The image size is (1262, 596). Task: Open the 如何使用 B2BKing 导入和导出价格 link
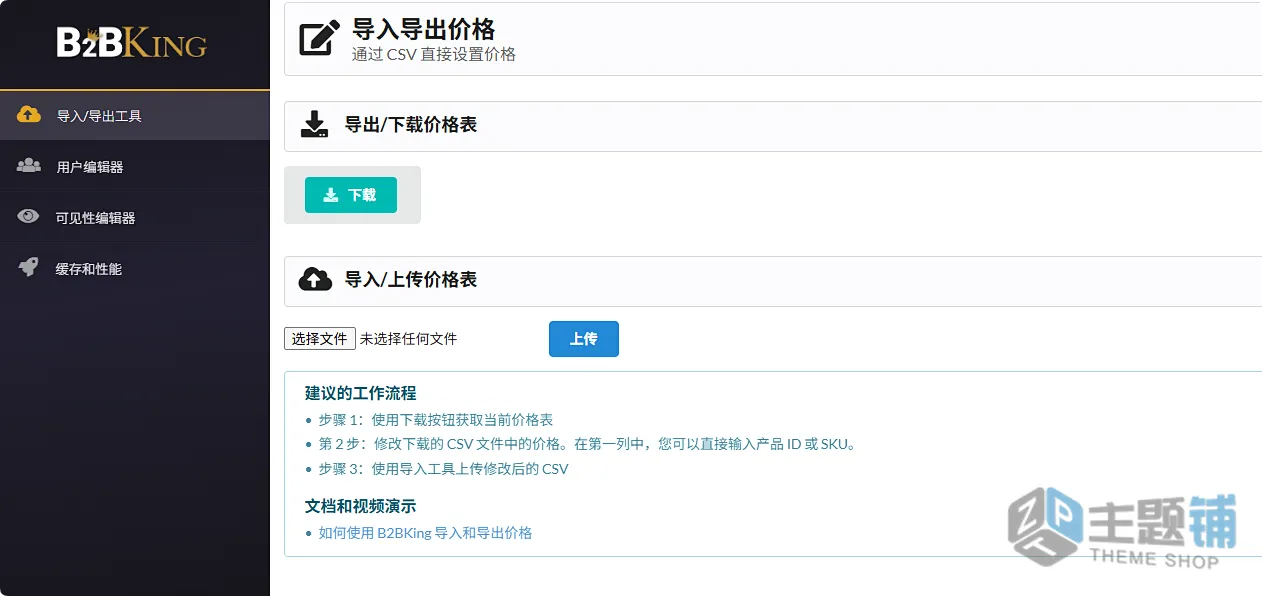(425, 533)
